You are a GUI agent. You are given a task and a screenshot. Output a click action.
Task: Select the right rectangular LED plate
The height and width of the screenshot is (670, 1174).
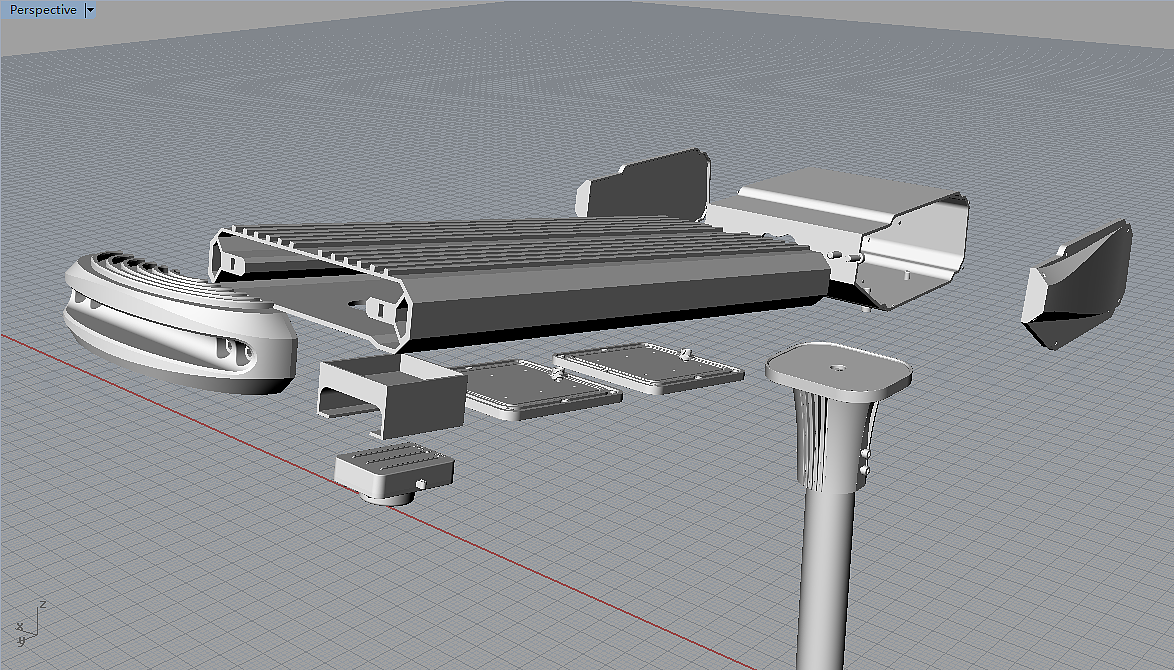[648, 369]
